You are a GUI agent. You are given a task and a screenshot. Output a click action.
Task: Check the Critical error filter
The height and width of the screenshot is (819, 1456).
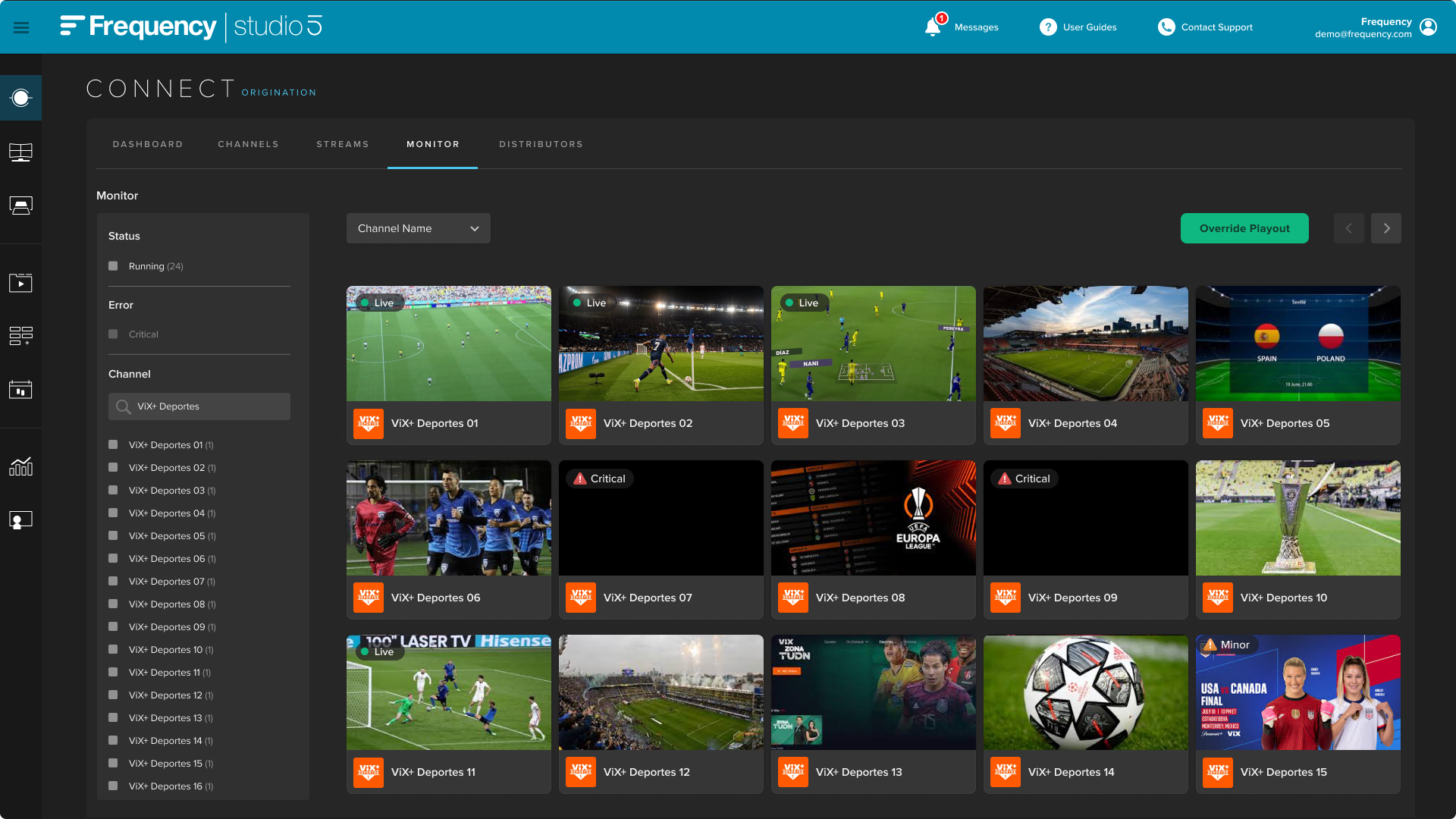tap(113, 334)
